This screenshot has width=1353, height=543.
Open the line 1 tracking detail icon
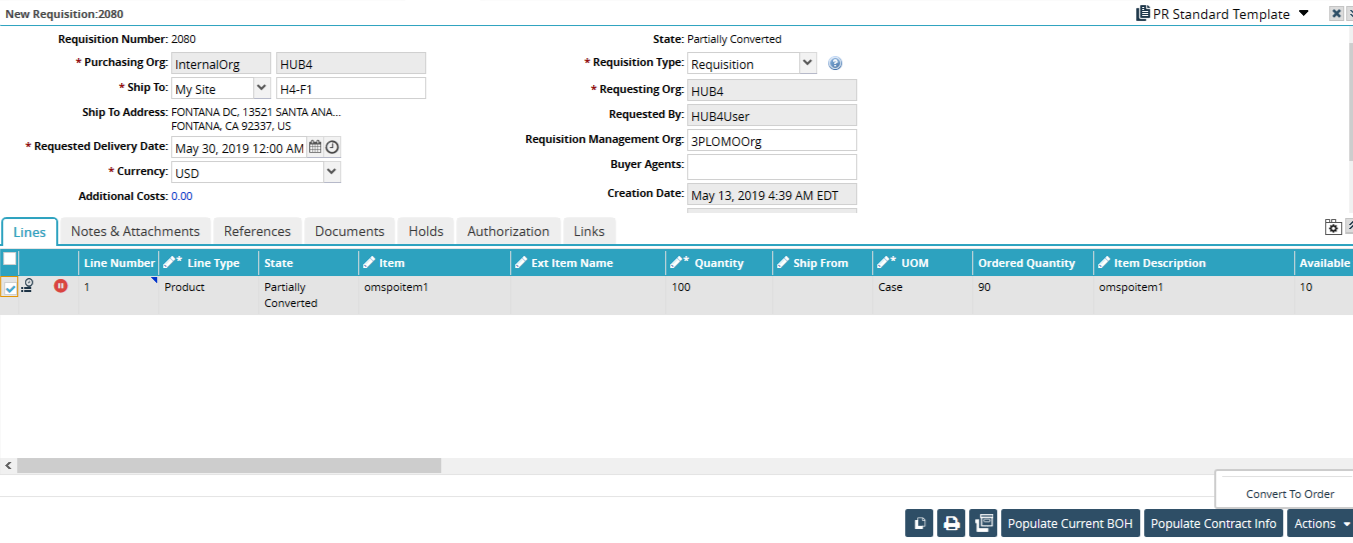click(x=27, y=286)
